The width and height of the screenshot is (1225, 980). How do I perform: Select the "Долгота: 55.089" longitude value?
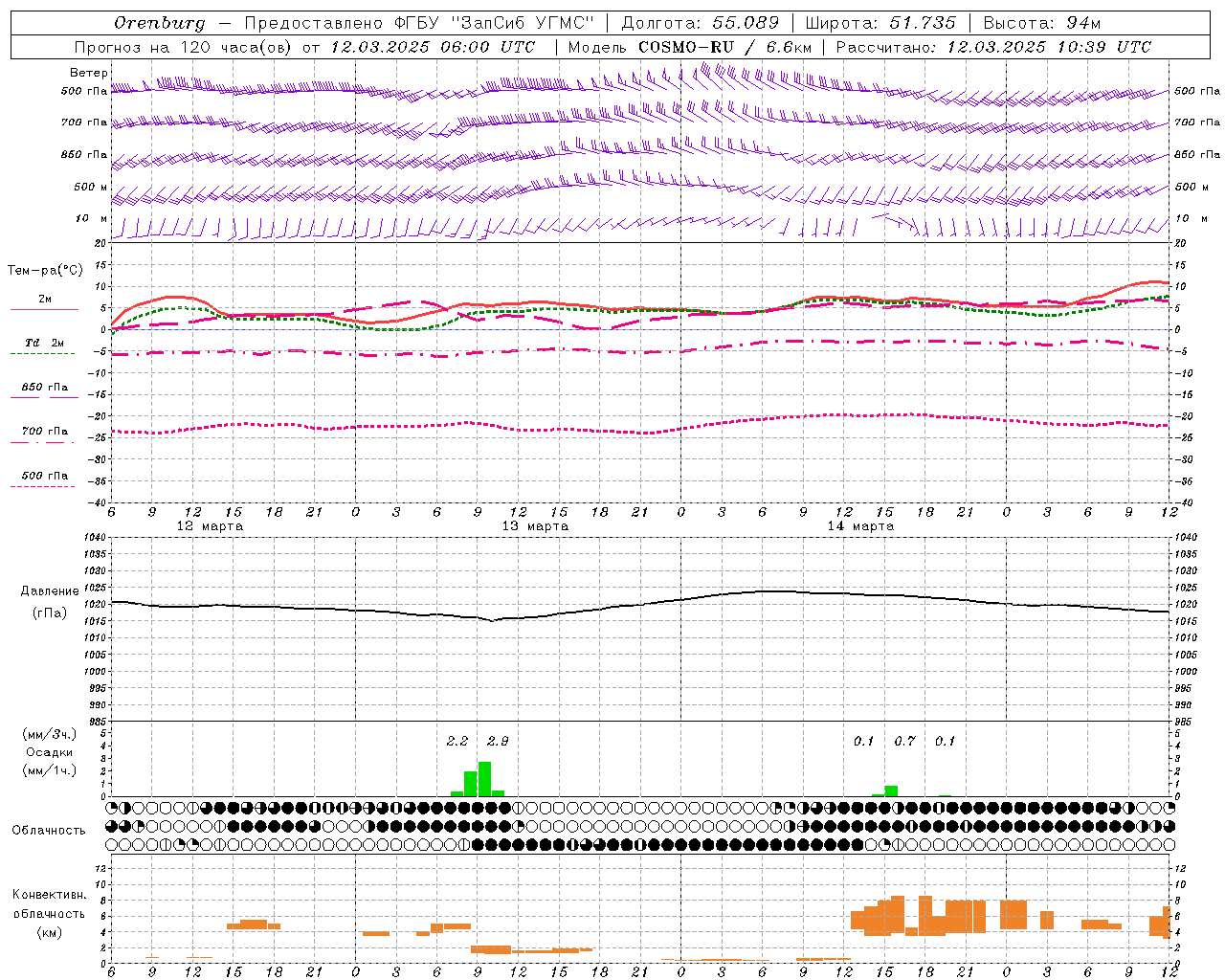tap(701, 23)
